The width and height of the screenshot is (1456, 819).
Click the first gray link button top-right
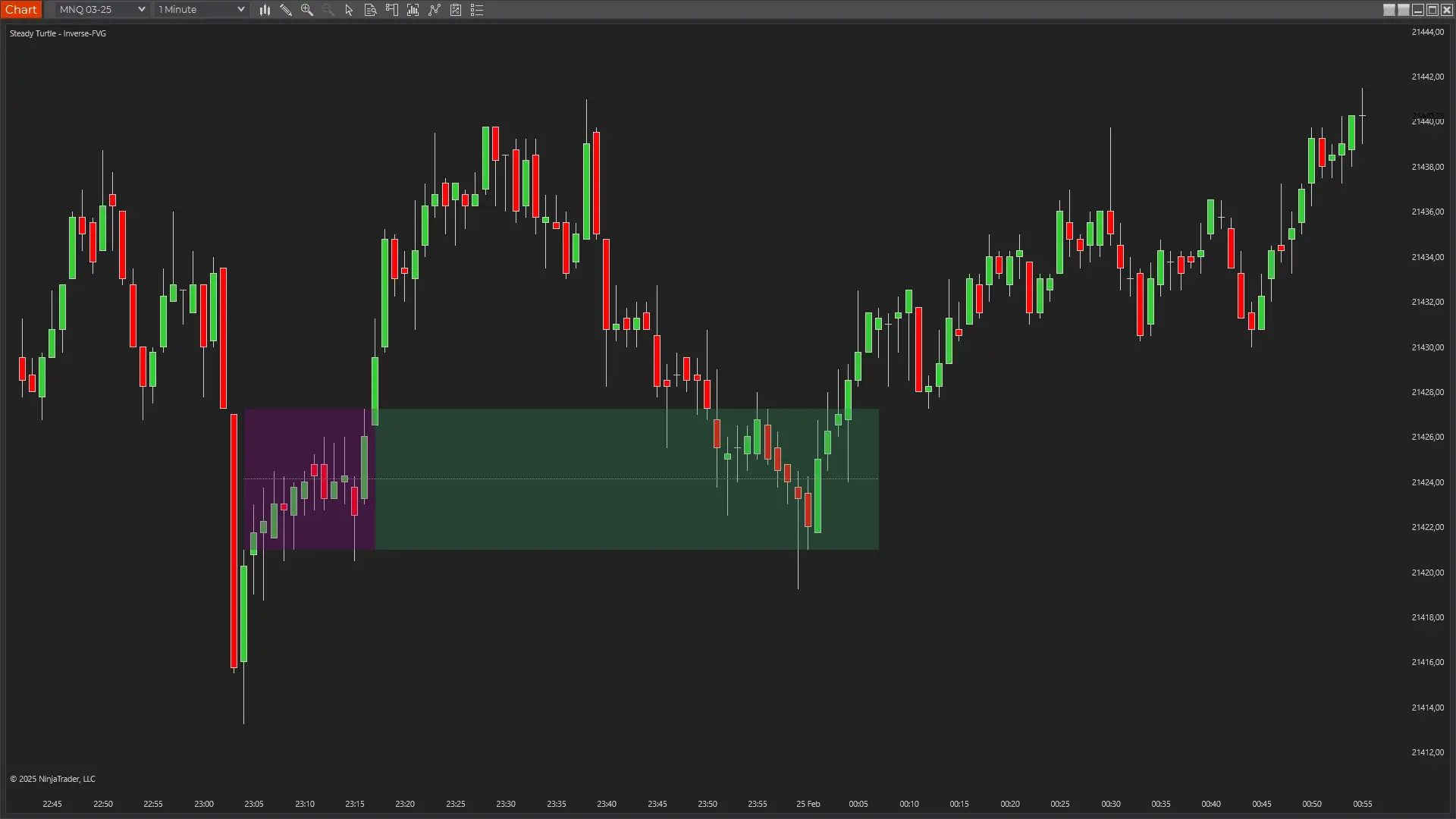(1389, 10)
